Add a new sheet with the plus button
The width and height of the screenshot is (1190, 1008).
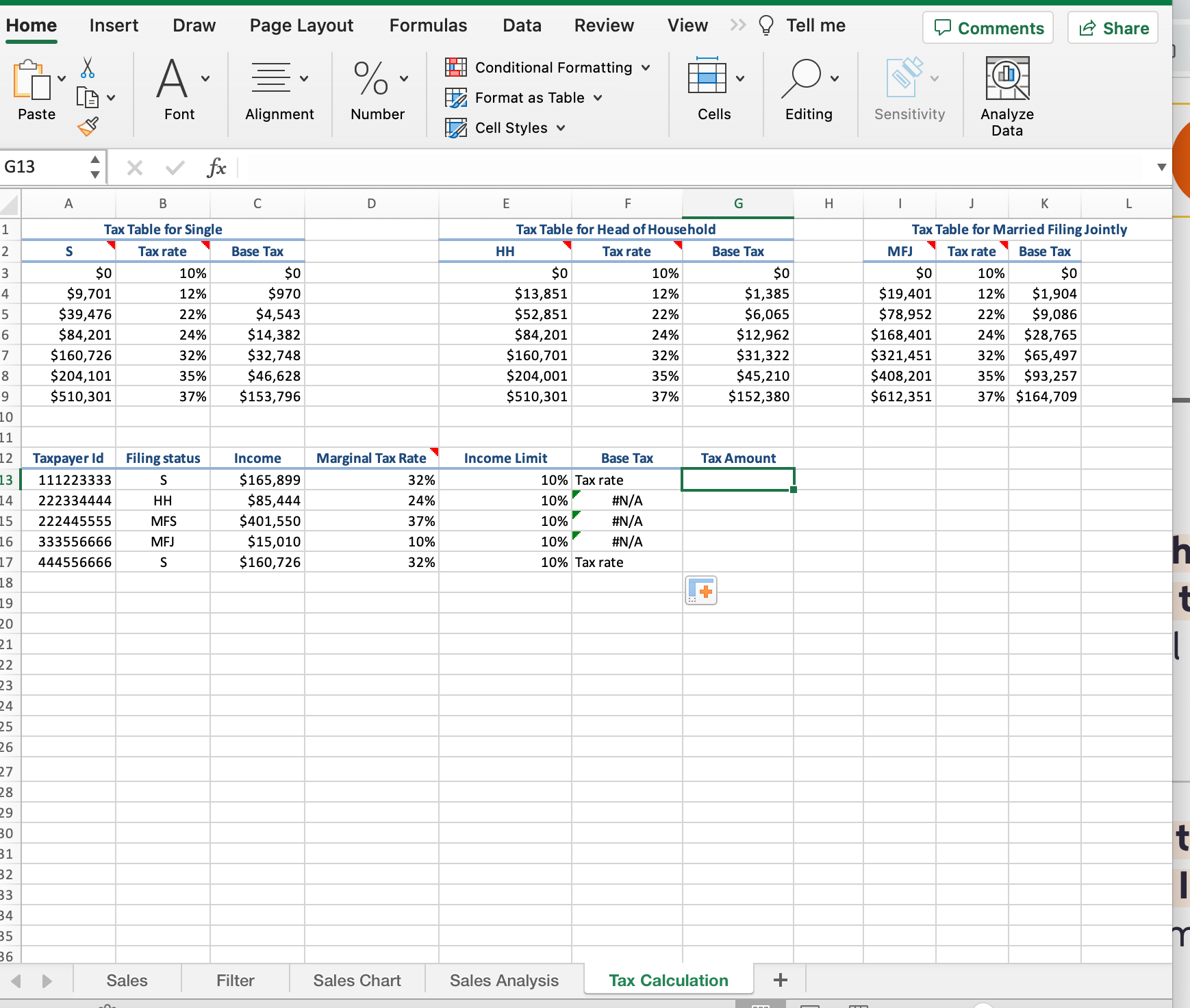780,979
